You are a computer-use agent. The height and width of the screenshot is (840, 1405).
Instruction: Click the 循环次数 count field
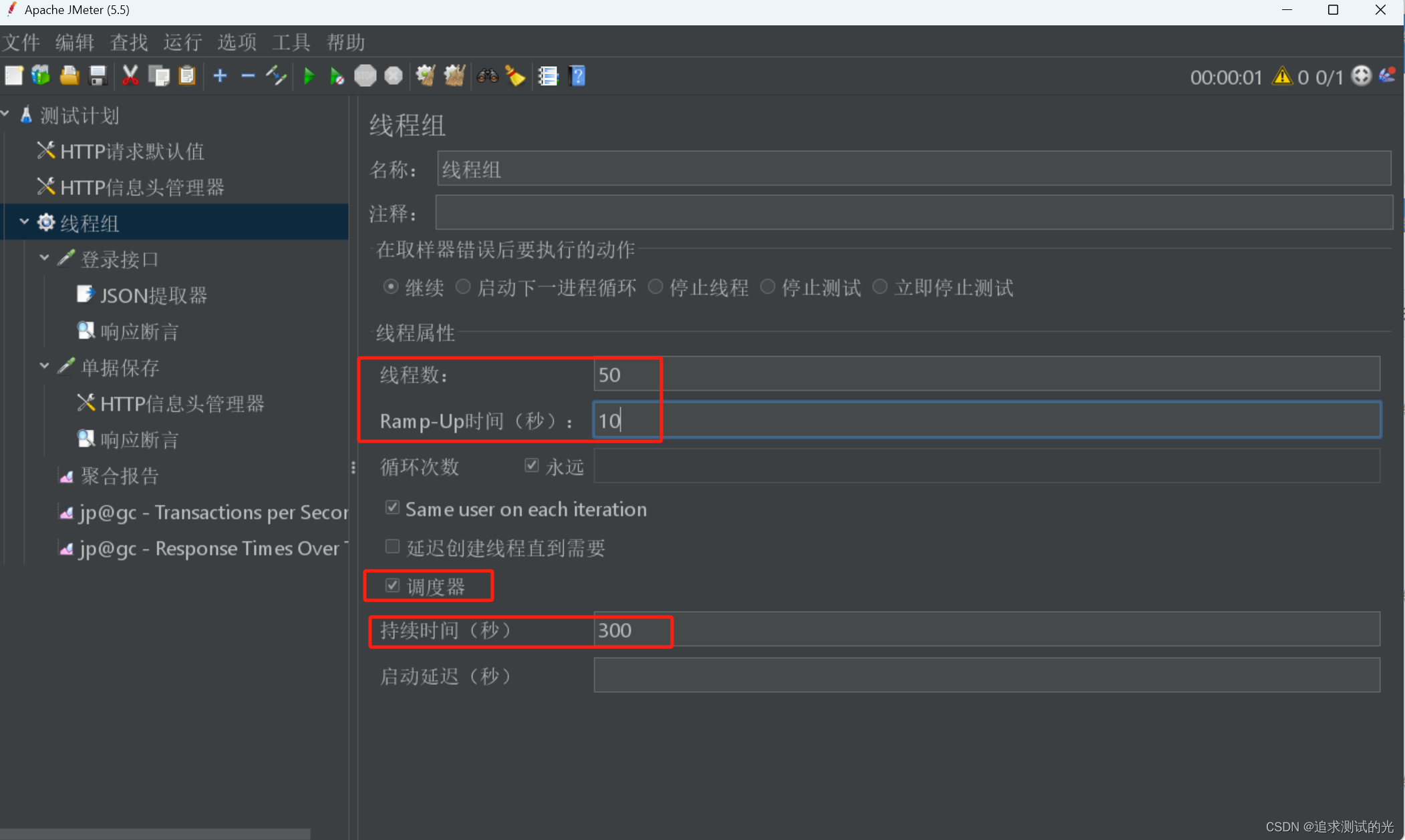coord(987,465)
